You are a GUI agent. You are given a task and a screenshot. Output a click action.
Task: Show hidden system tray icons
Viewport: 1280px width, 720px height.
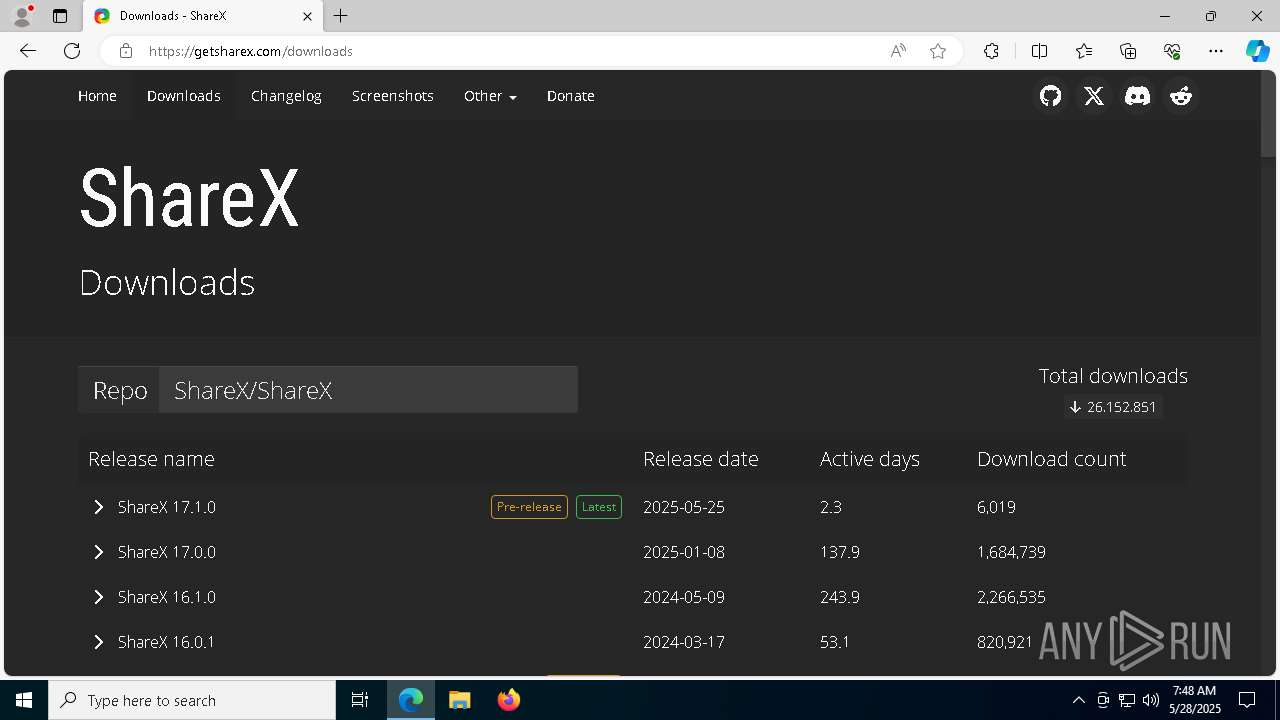tap(1078, 700)
